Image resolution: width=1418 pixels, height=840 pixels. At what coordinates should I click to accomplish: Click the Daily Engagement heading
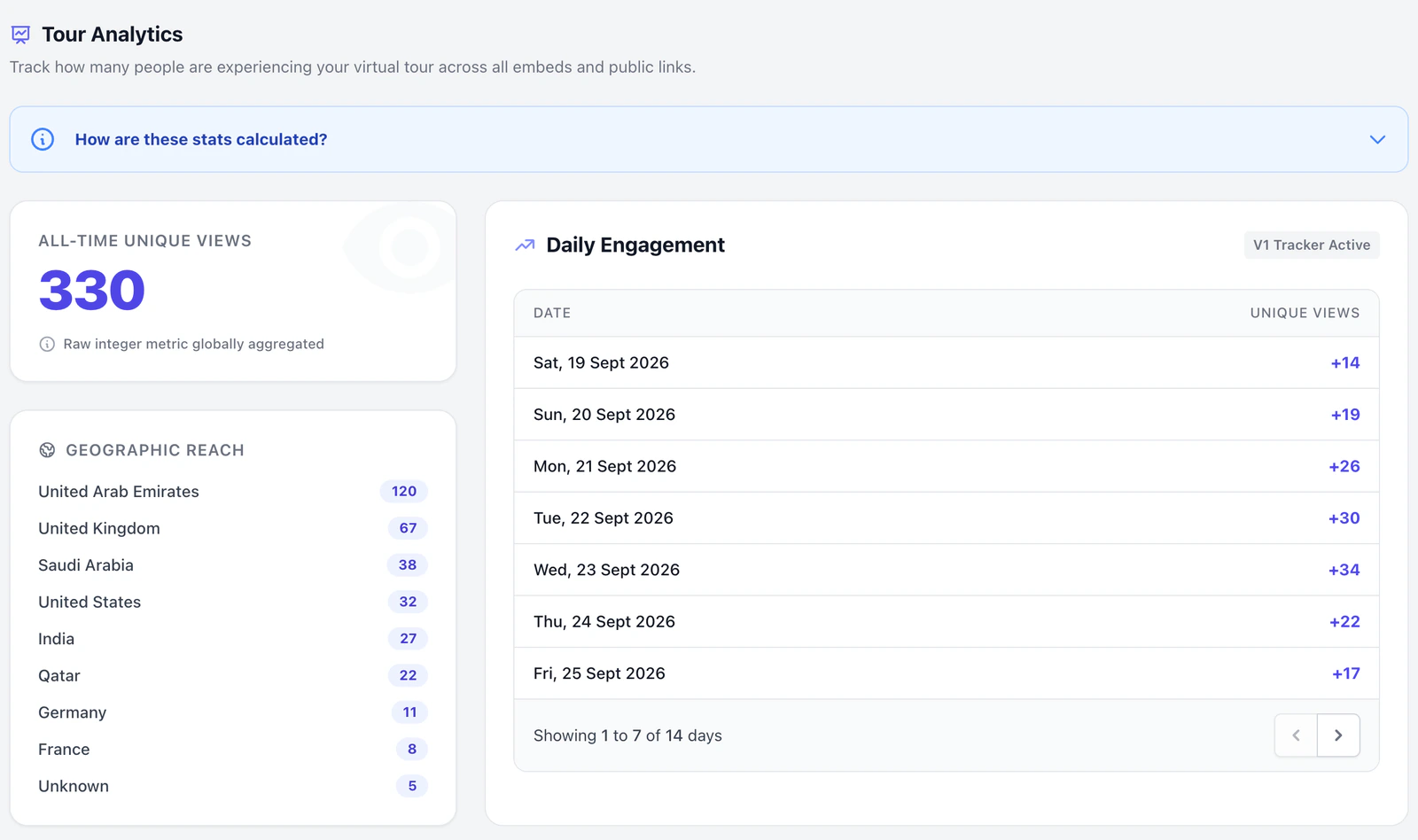pyautogui.click(x=635, y=245)
